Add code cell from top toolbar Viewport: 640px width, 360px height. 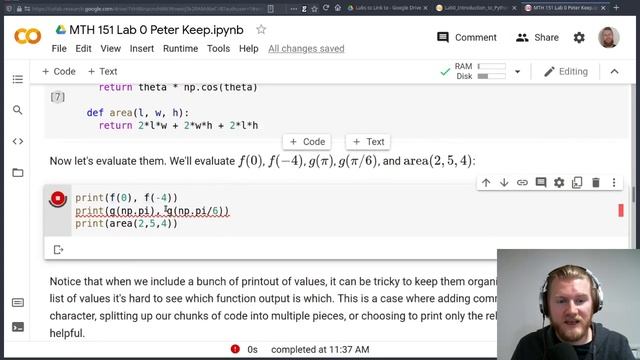[x=59, y=71]
